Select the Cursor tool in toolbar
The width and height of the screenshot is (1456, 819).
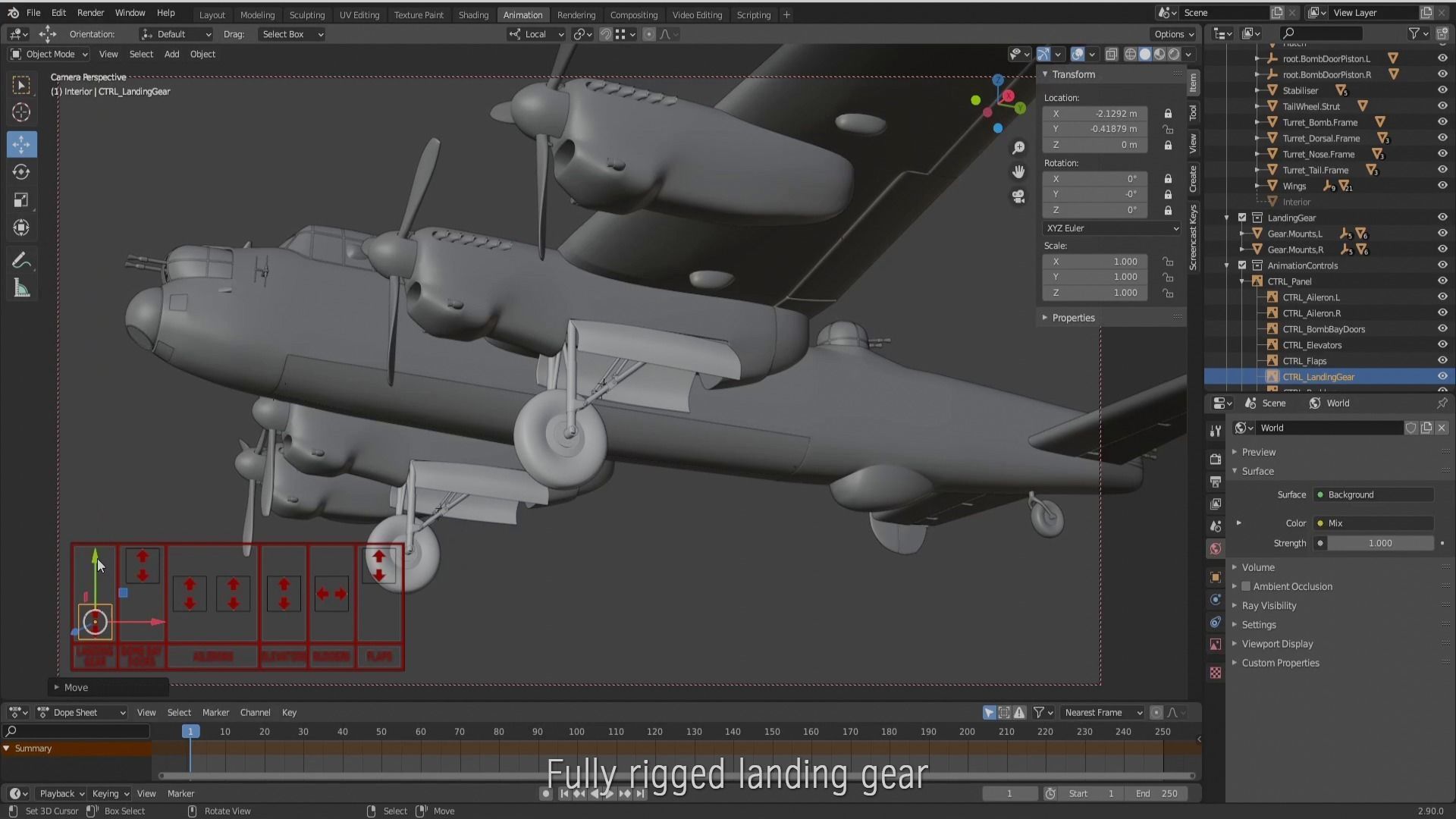21,113
